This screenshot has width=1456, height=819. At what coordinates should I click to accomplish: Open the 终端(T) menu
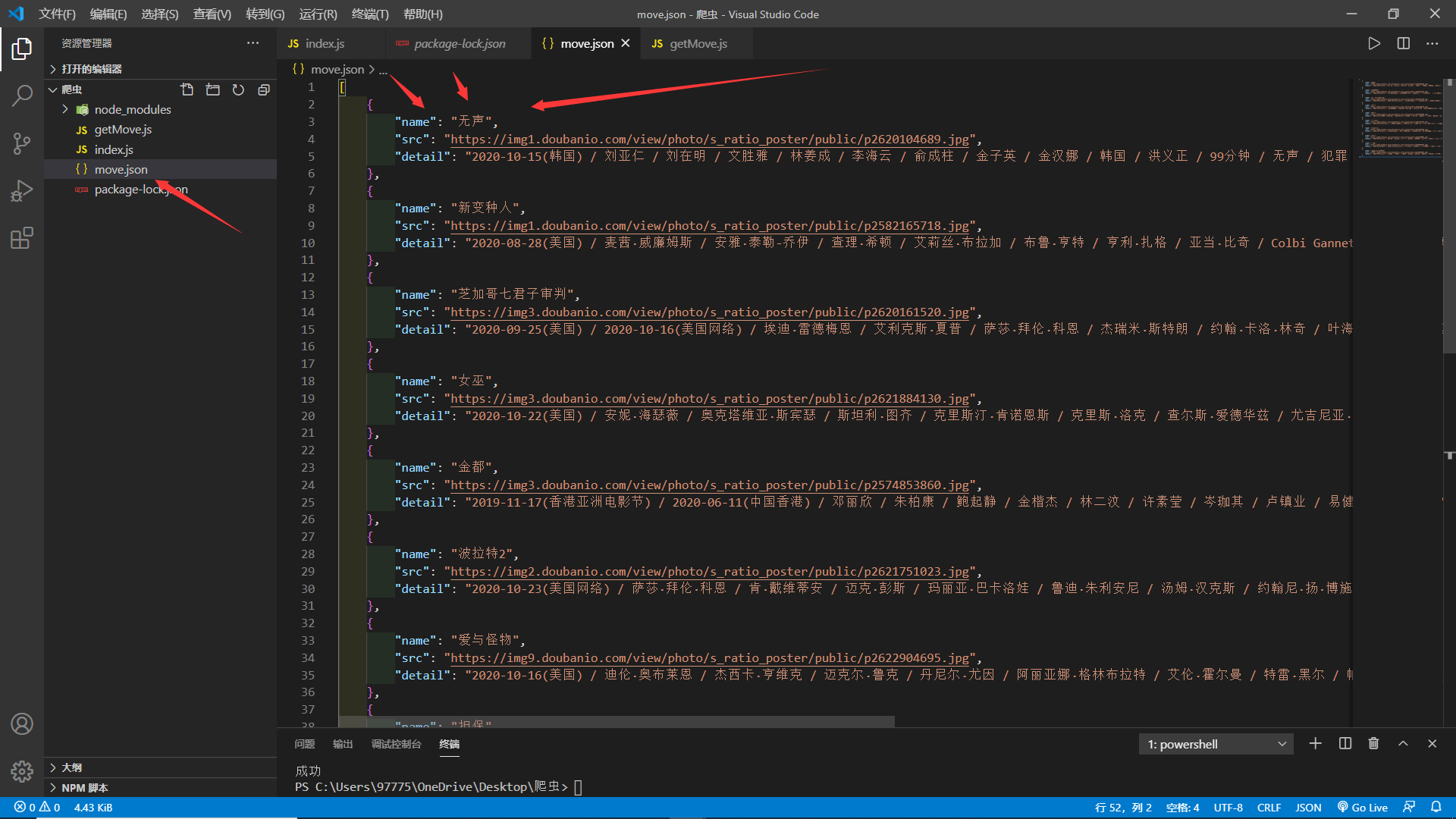pos(370,14)
